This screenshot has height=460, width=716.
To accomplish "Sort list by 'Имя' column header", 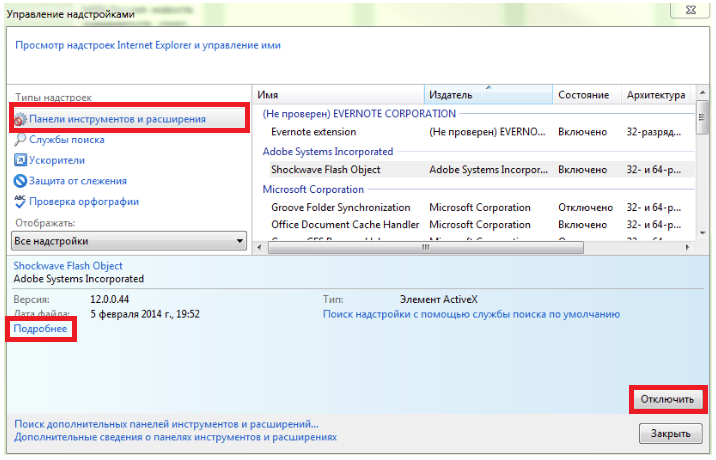I will tap(338, 95).
